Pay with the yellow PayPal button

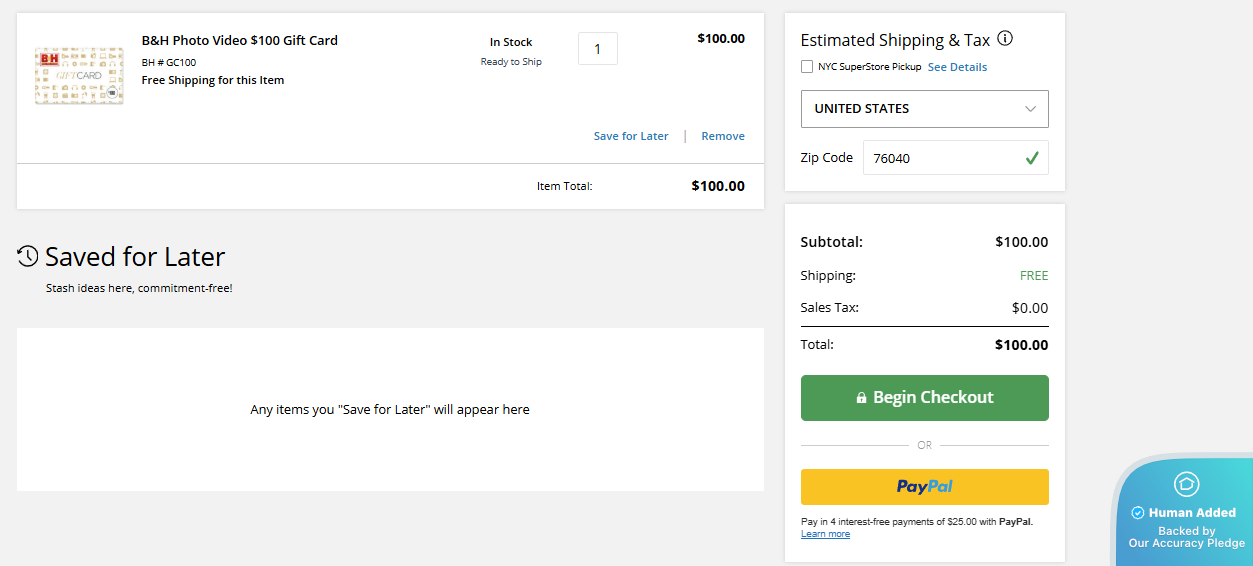(924, 487)
